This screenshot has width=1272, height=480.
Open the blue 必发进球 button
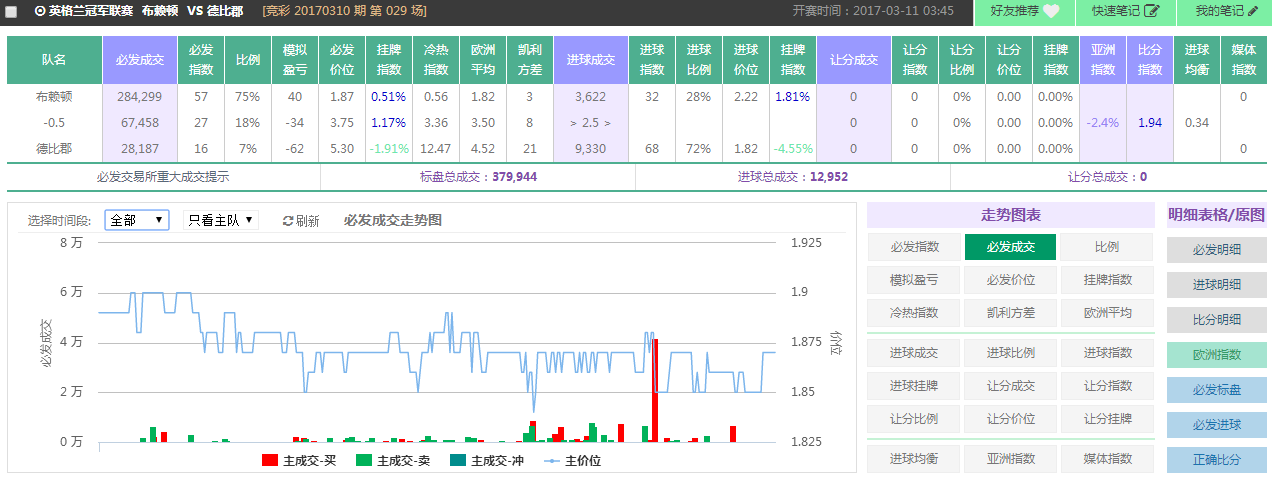(x=1217, y=425)
